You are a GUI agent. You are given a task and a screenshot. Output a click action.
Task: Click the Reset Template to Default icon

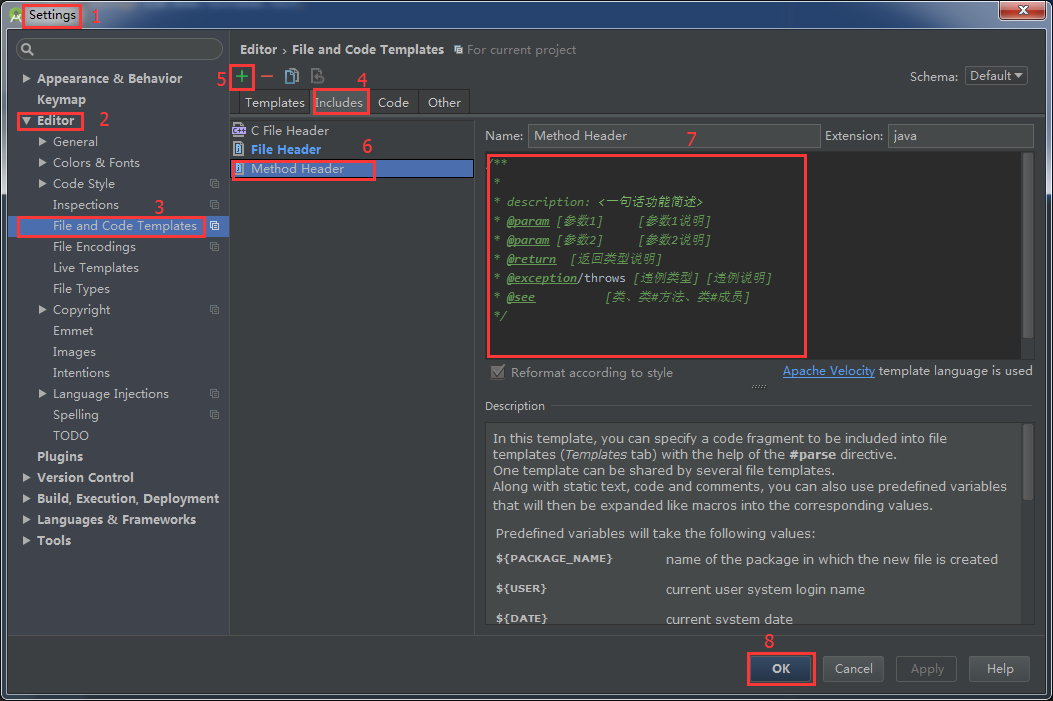coord(316,76)
